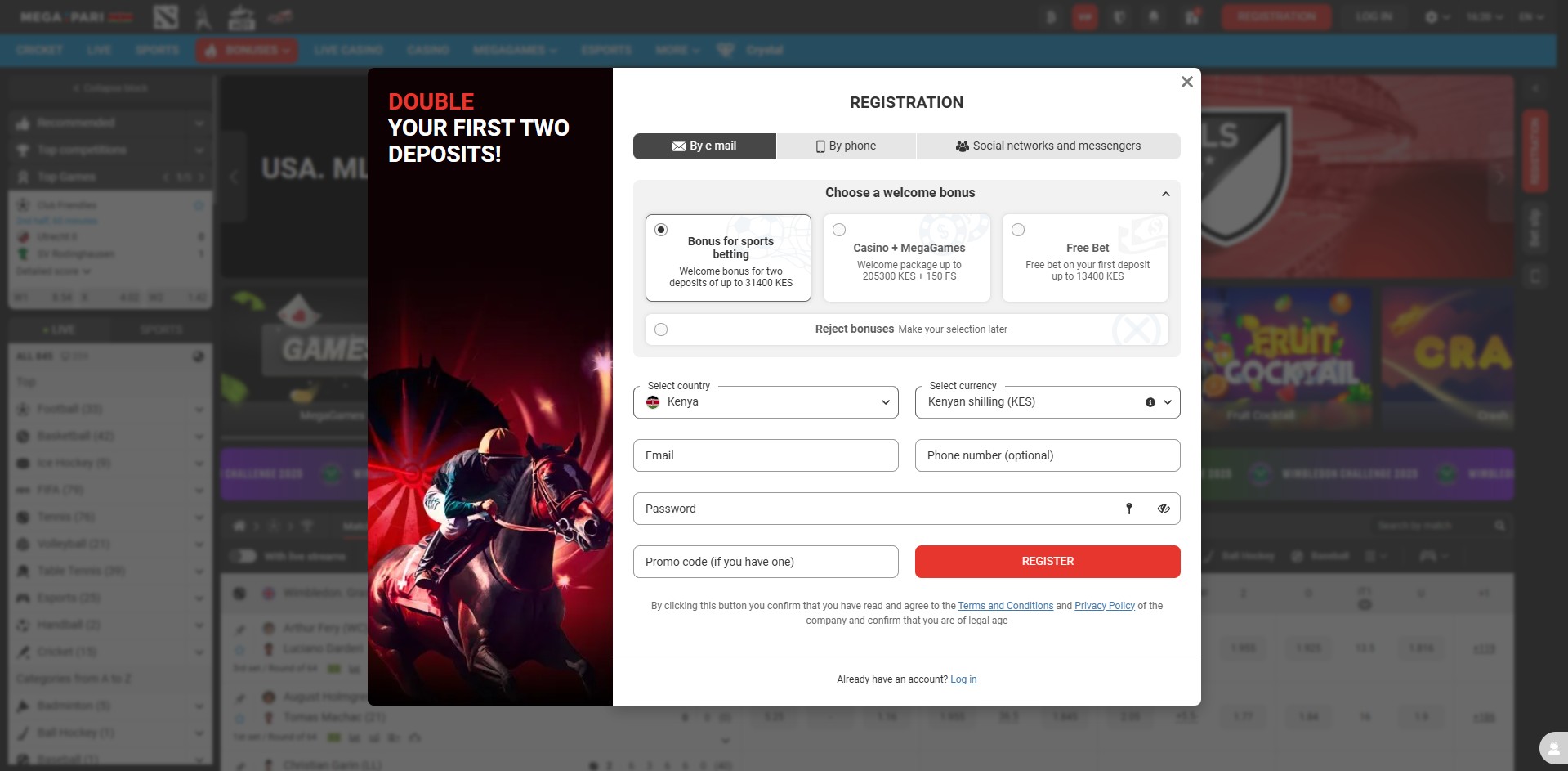
Task: Click the eye icon to reveal the password
Action: pos(1164,508)
